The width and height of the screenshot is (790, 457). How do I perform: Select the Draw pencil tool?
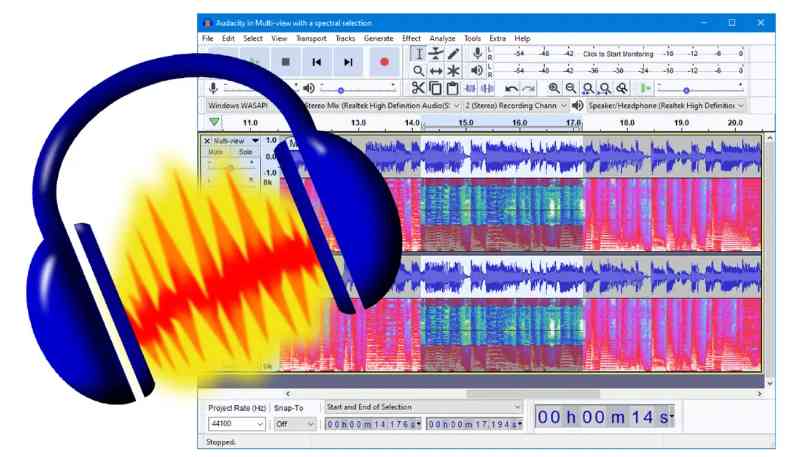[x=453, y=53]
